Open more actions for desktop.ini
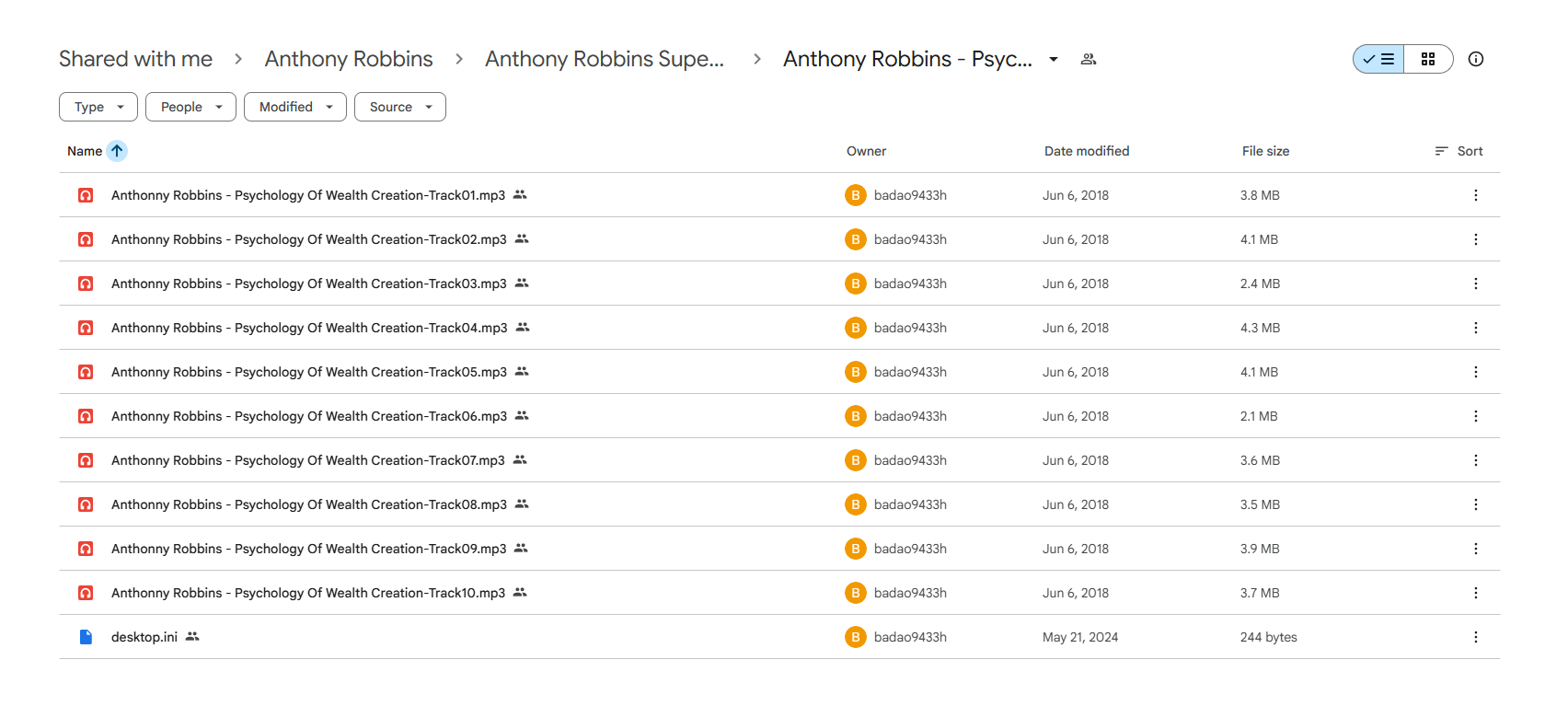The width and height of the screenshot is (1568, 718). pyautogui.click(x=1476, y=637)
